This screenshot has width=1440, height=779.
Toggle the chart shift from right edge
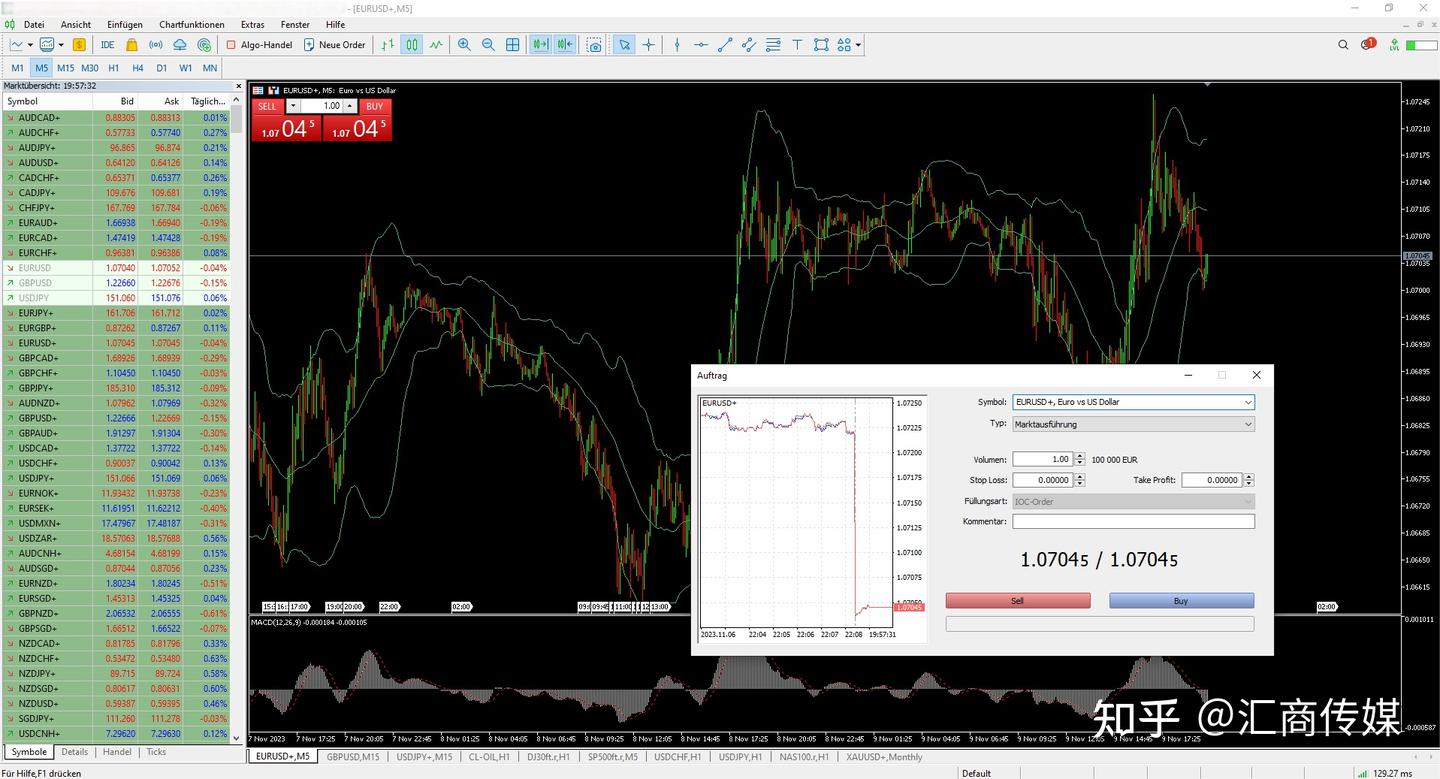[563, 44]
